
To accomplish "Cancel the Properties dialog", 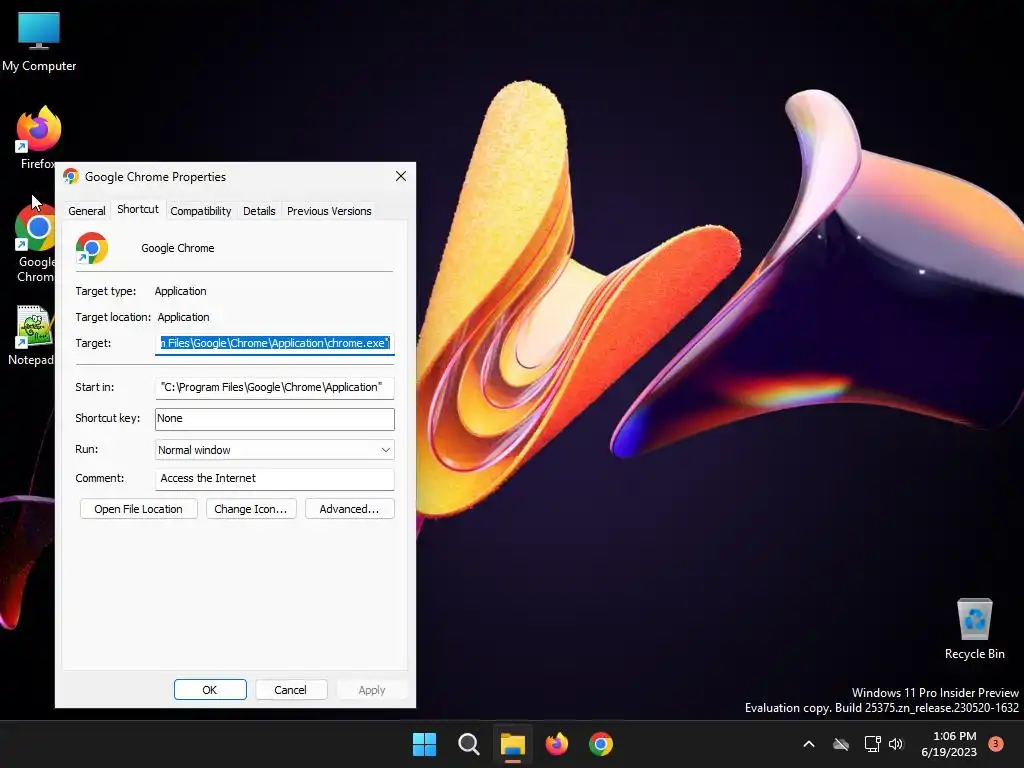I will pyautogui.click(x=291, y=690).
